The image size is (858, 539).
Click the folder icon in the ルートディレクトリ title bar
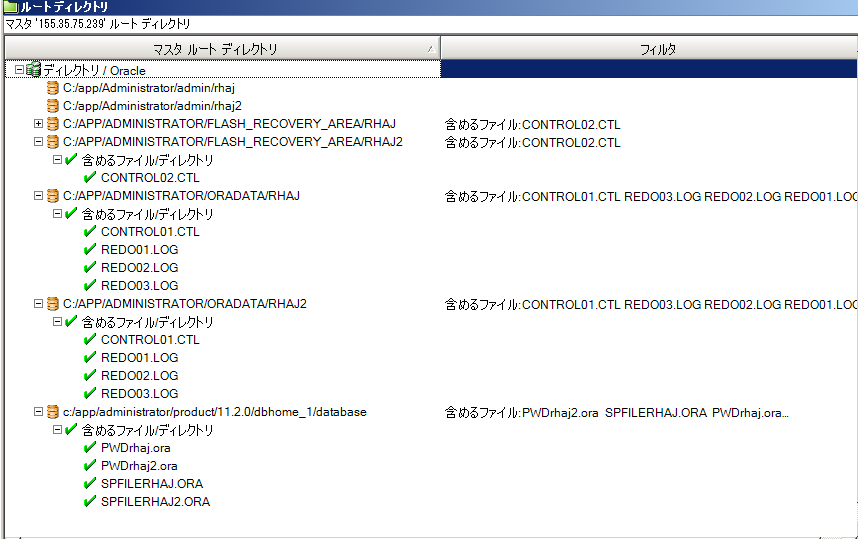click(10, 7)
